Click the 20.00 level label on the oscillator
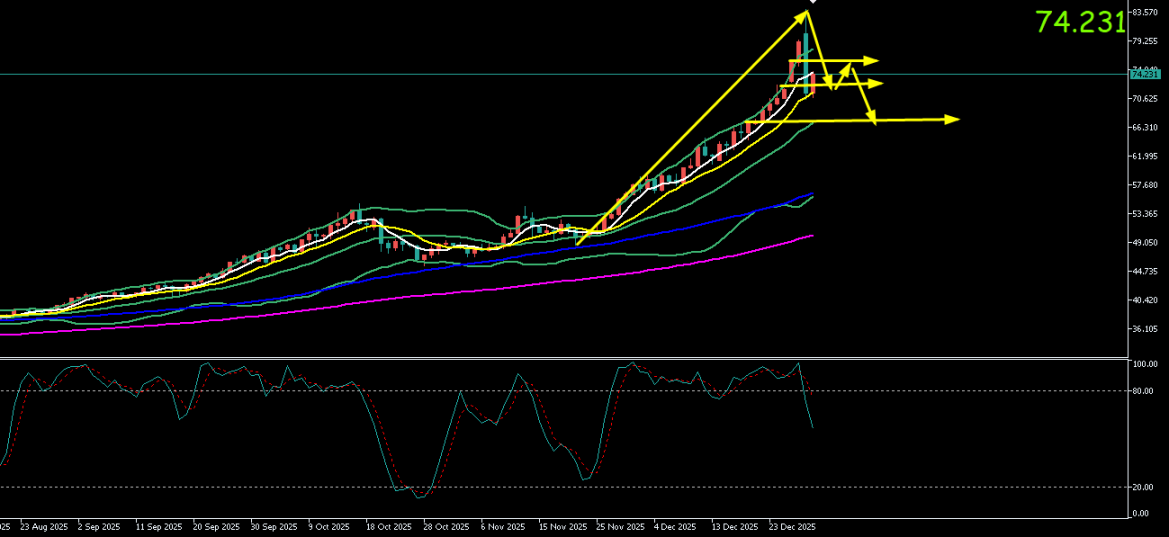 (x=1144, y=487)
